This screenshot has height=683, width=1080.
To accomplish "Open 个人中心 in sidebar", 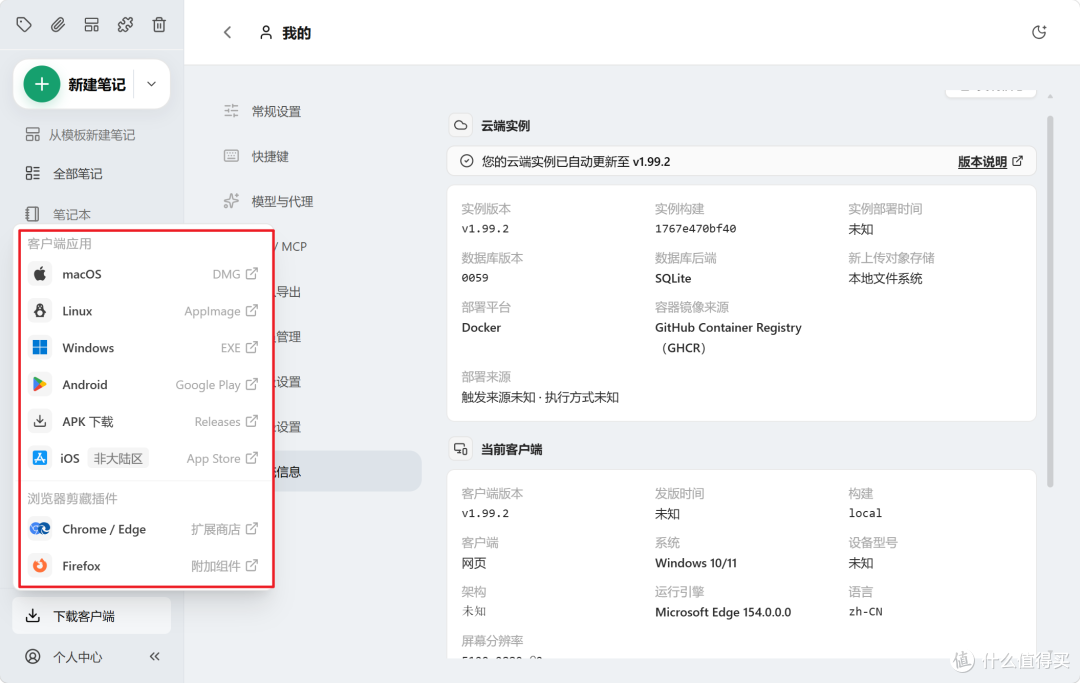I will [x=64, y=657].
